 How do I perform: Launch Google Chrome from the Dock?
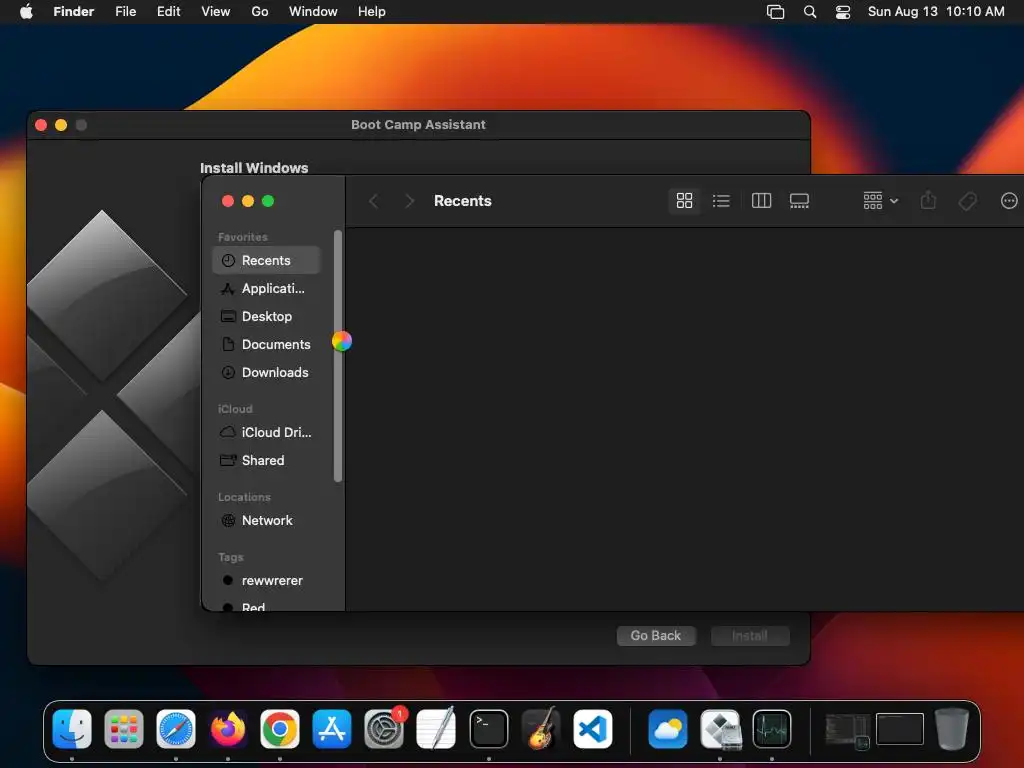pyautogui.click(x=280, y=728)
